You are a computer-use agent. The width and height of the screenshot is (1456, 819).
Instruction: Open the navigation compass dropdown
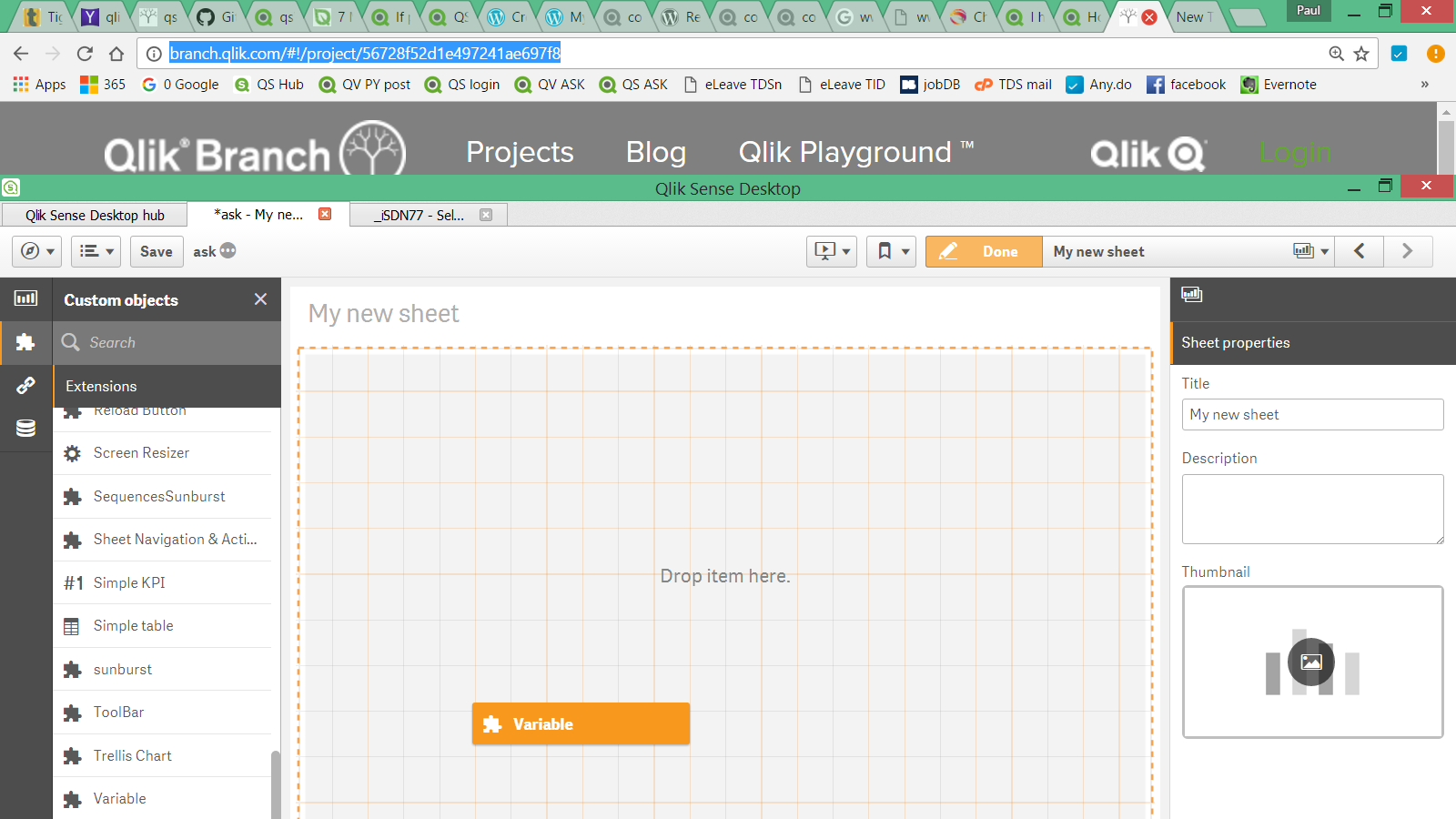point(37,251)
